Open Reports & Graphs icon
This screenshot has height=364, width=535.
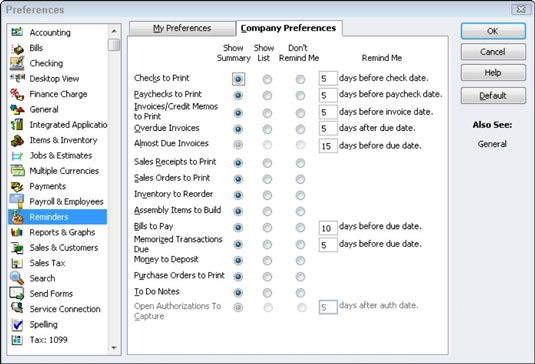point(17,232)
